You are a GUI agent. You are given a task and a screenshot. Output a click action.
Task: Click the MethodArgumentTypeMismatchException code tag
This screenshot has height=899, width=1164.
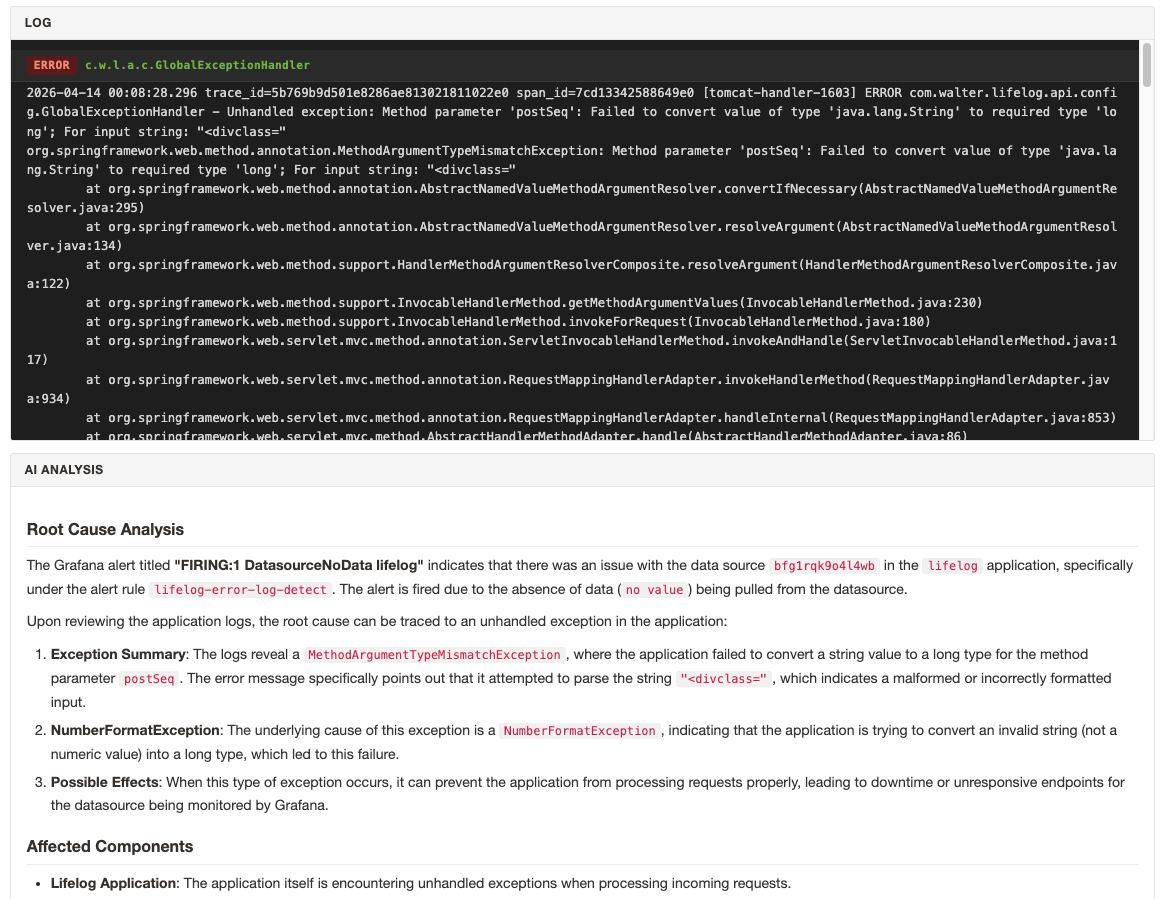coord(434,654)
